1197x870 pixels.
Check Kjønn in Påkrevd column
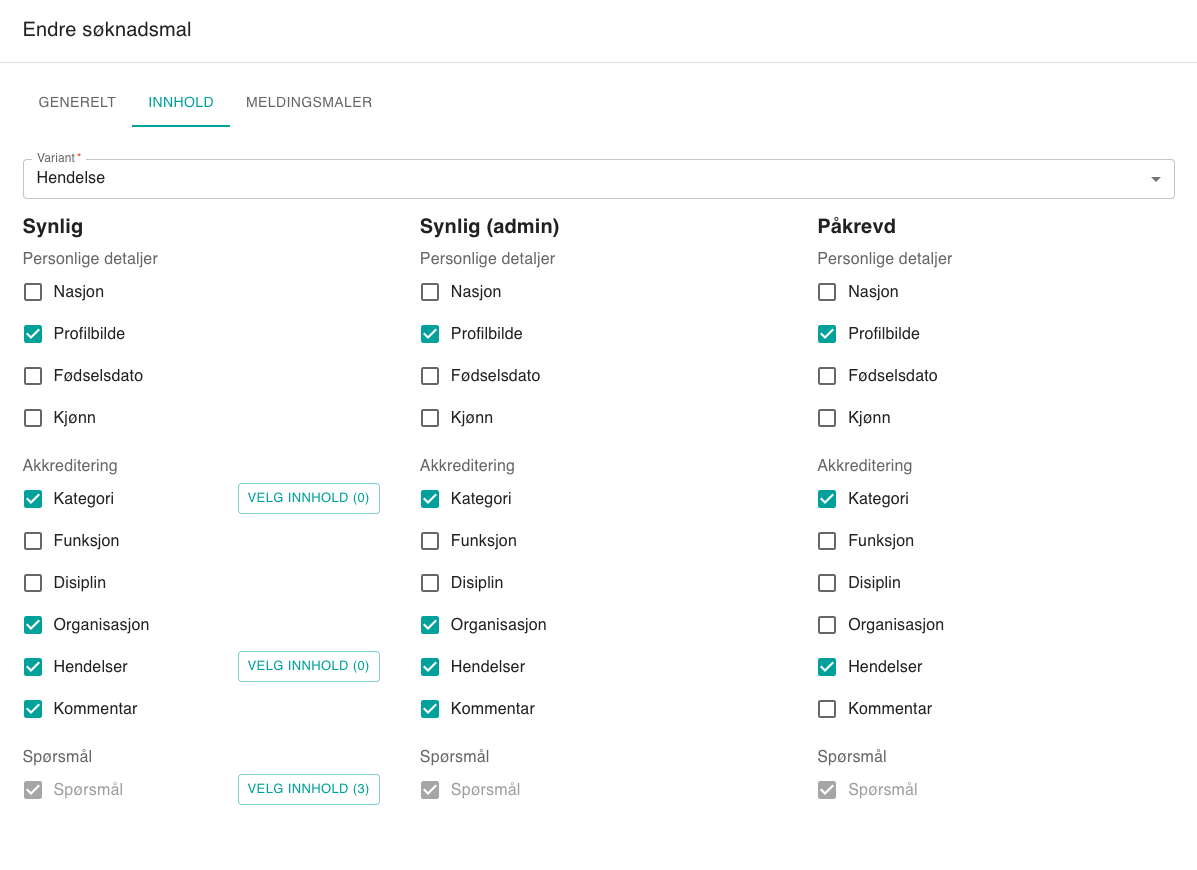827,418
